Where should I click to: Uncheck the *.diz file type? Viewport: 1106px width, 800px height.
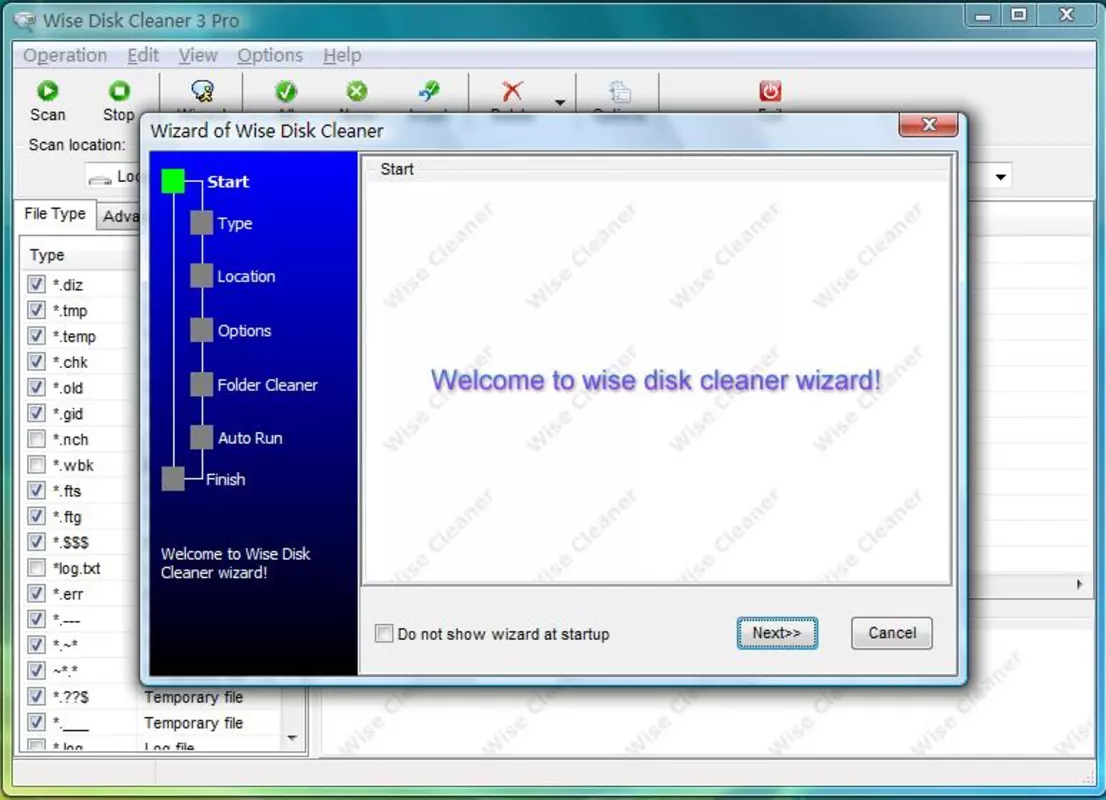pyautogui.click(x=36, y=284)
